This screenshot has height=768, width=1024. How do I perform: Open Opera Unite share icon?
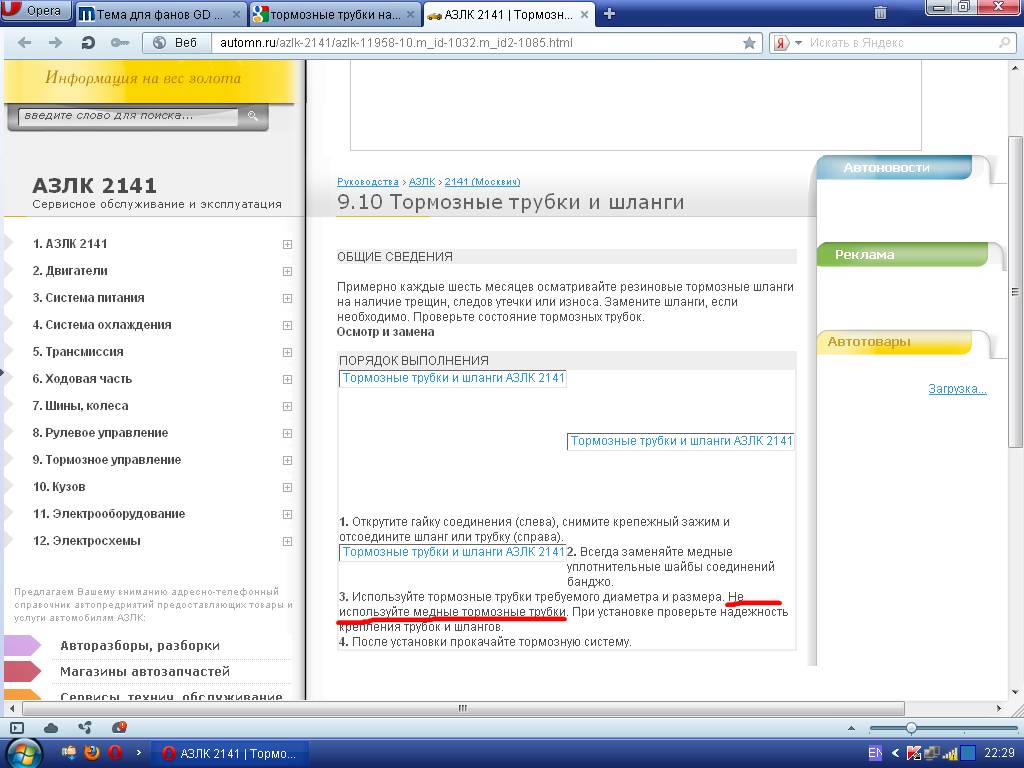click(85, 728)
